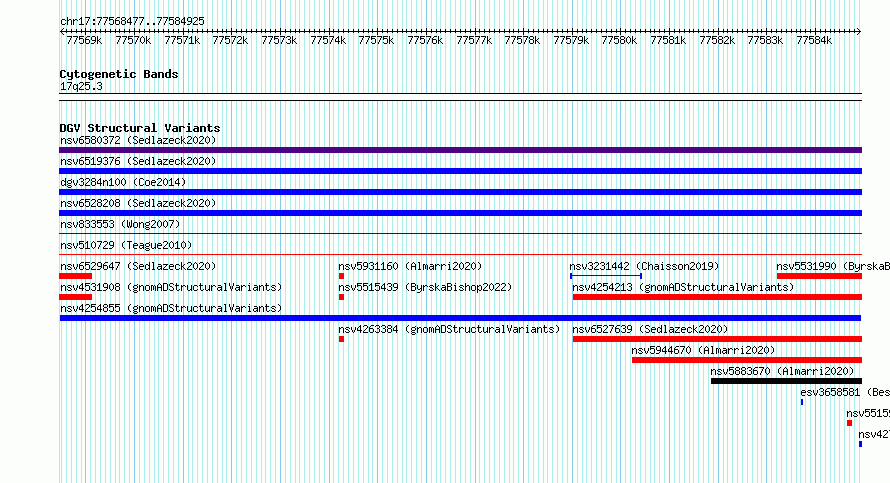Click the long blue bar under nsv4254855
Viewport: 890px width, 483px height.
point(460,318)
